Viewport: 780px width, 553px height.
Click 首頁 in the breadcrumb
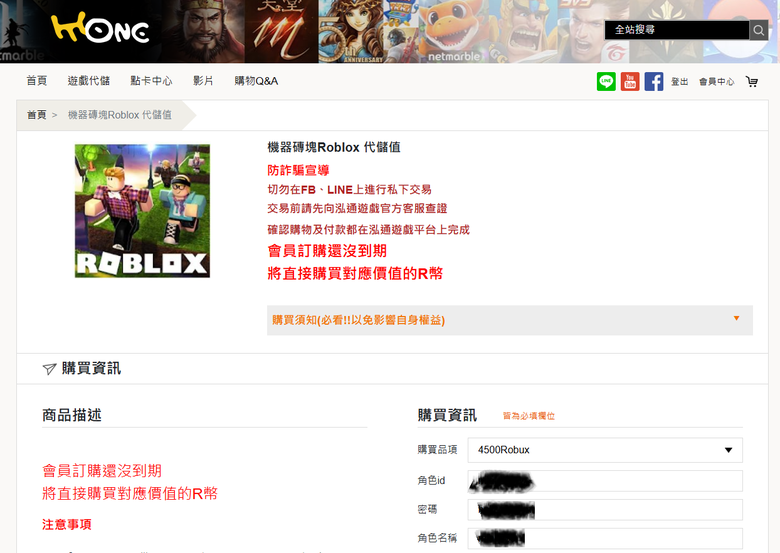point(36,115)
